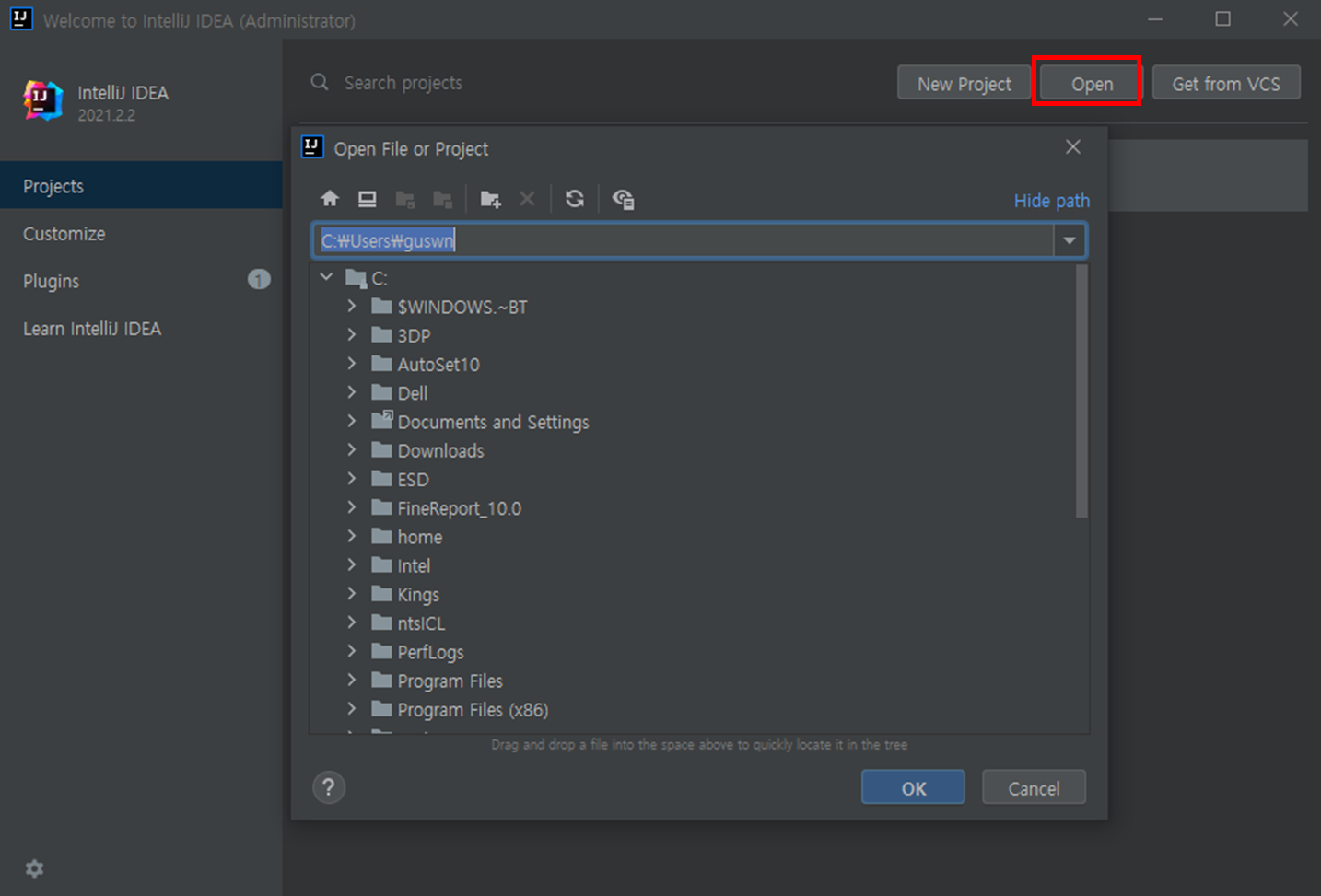Expand the Program Files (x86) folder
The height and width of the screenshot is (896, 1321).
pos(352,708)
